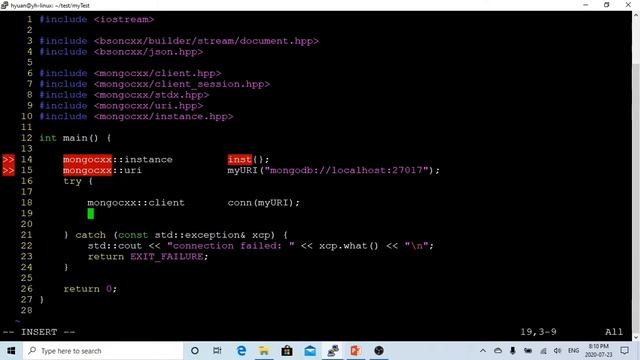Screen dimensions: 640x360
Task: Click the error sign marker on line 15
Action: tap(9, 170)
